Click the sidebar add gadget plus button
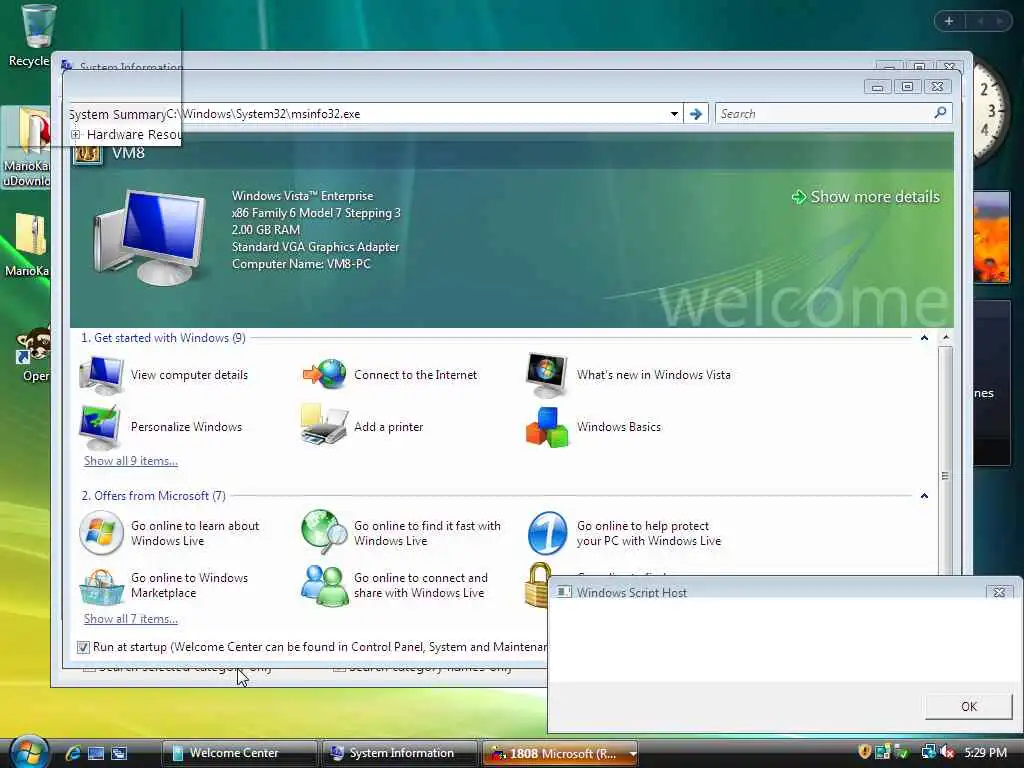 [949, 21]
